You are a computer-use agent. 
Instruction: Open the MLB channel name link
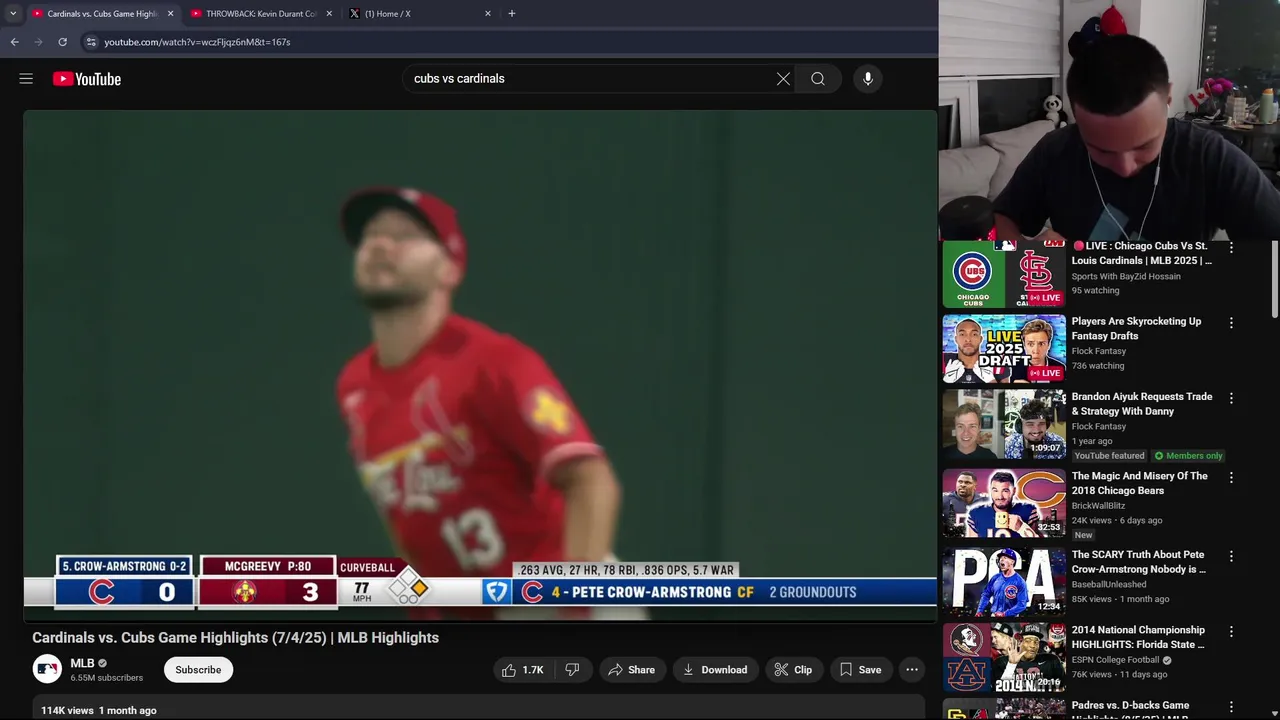click(x=82, y=663)
